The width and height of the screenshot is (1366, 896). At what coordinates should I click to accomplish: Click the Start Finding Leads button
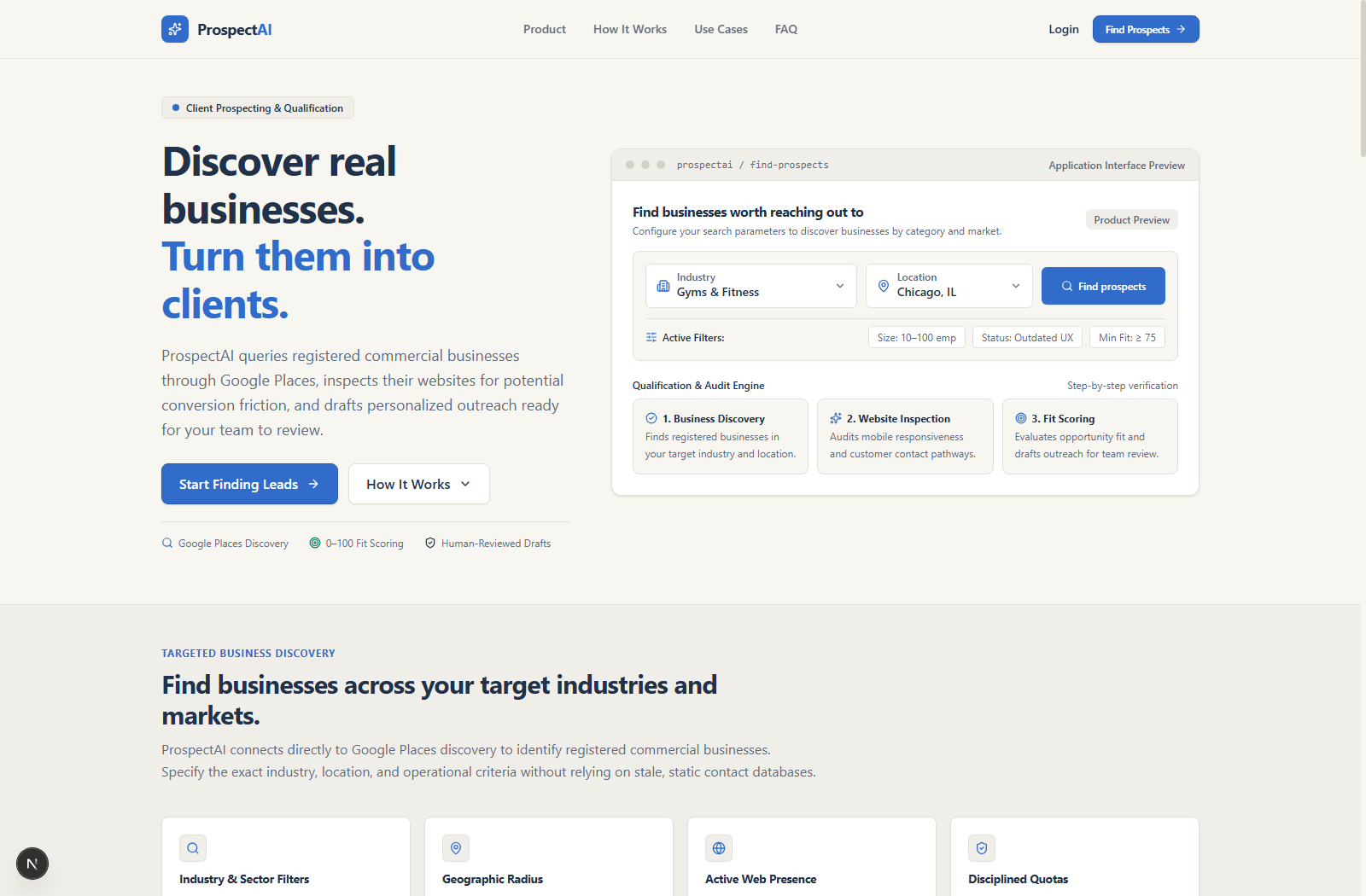pyautogui.click(x=249, y=484)
